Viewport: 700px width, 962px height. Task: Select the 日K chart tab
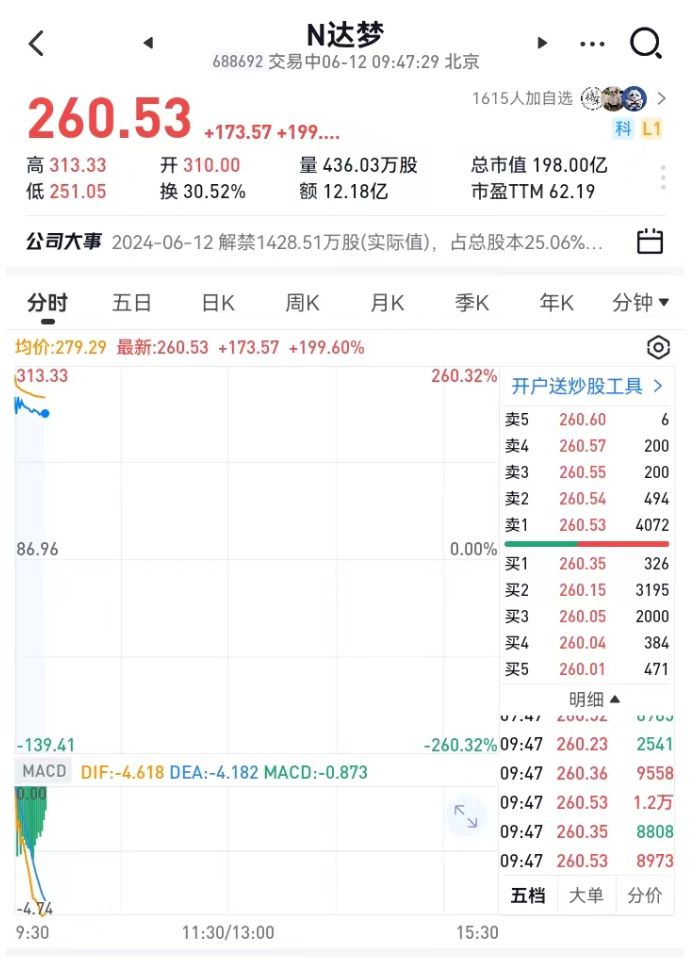(218, 303)
